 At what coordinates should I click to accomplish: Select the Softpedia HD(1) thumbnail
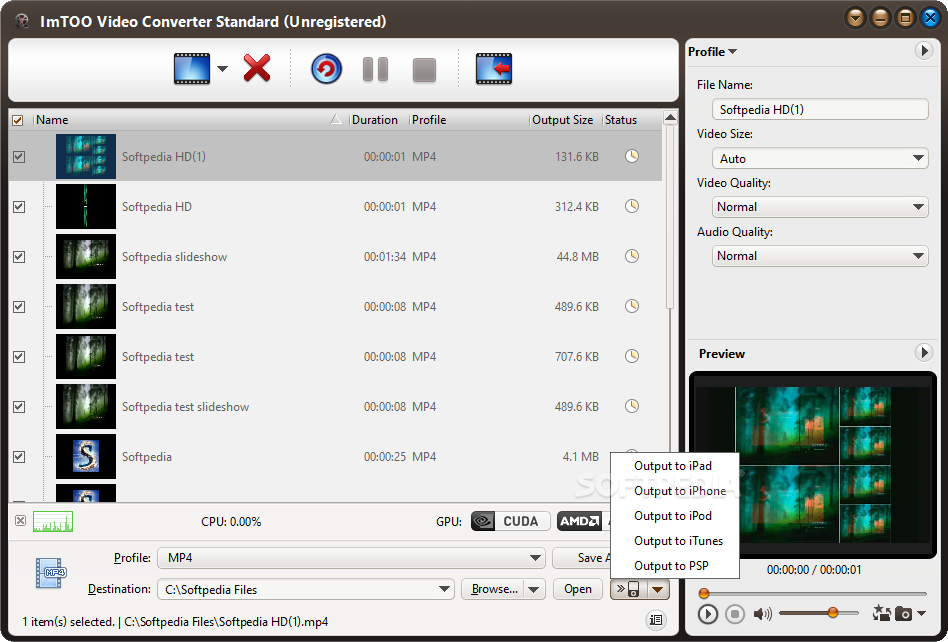point(86,157)
